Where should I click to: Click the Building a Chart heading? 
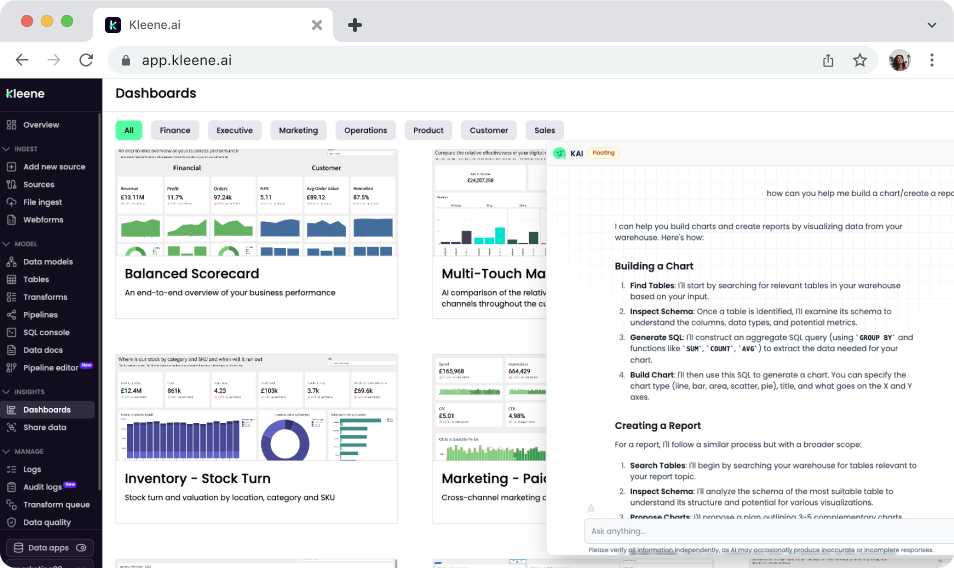(x=654, y=266)
